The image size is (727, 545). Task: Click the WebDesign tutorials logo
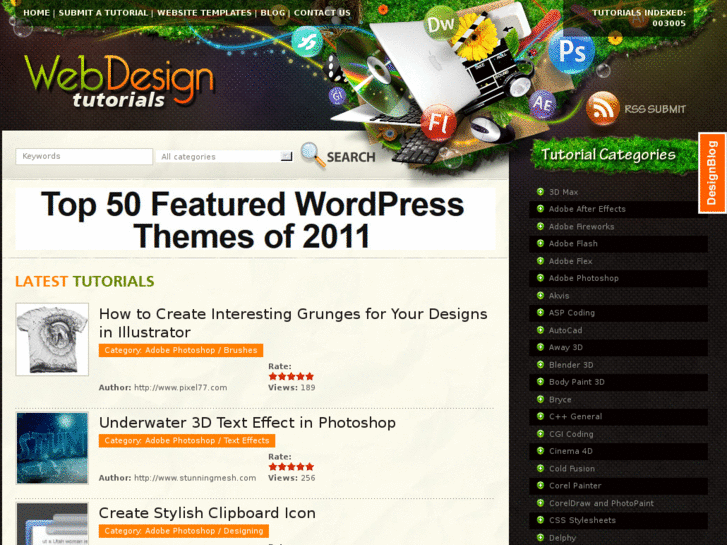119,80
